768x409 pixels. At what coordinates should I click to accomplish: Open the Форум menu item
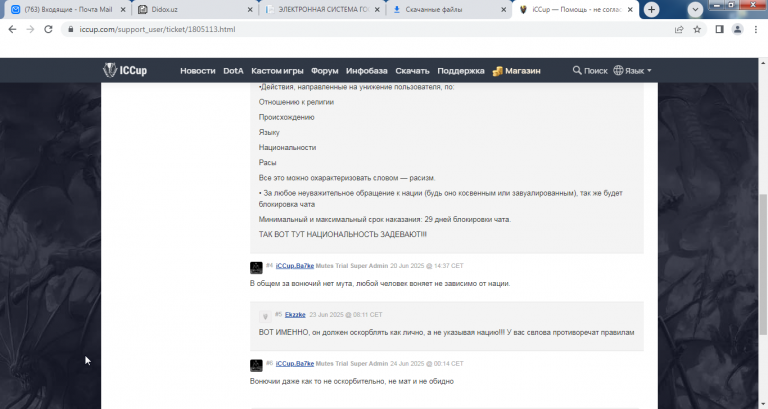(x=325, y=71)
